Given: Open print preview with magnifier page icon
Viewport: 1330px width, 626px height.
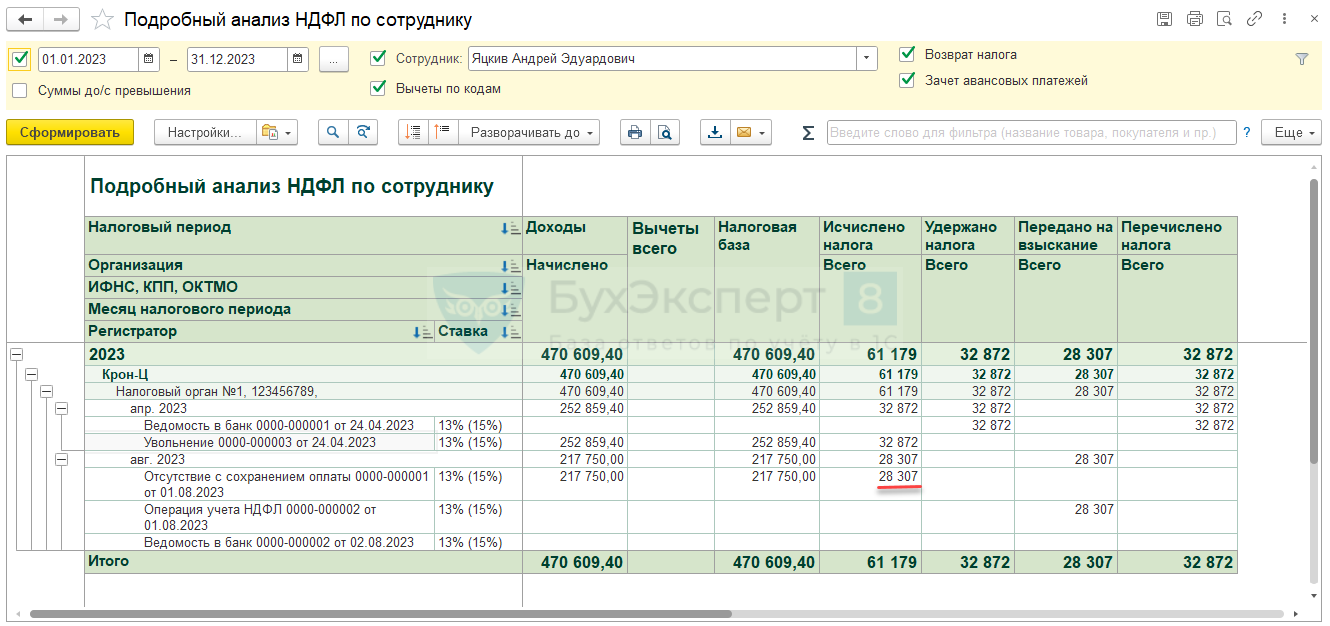Looking at the screenshot, I should [664, 132].
